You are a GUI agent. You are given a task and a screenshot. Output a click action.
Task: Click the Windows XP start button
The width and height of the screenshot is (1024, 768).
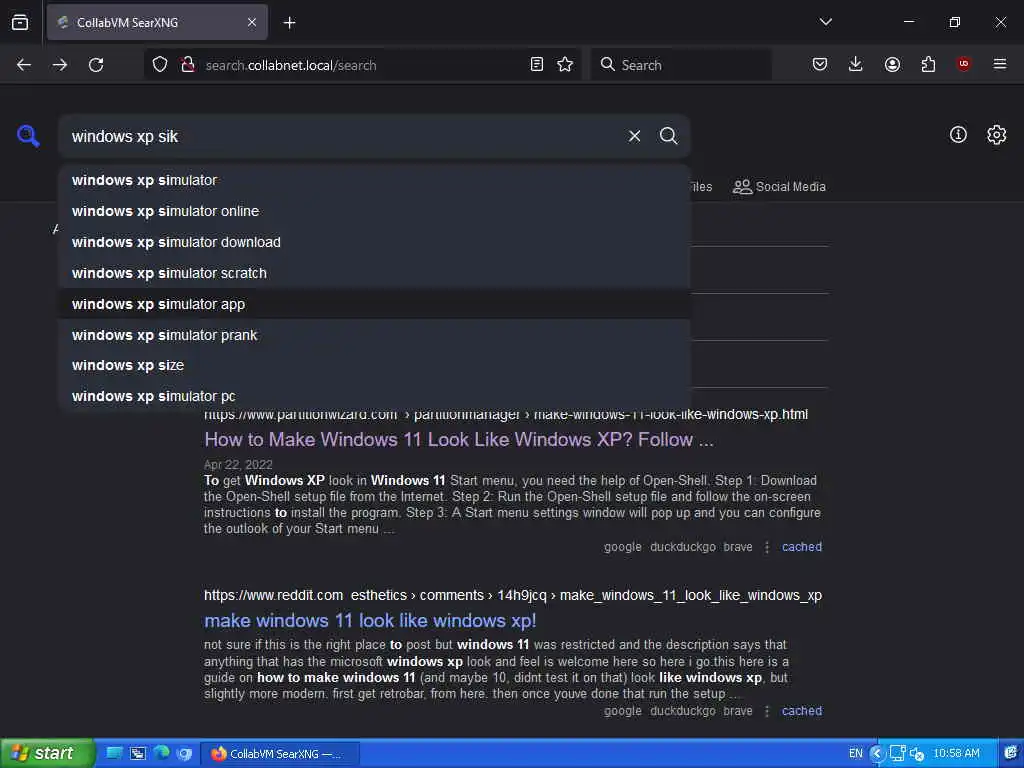(x=47, y=753)
